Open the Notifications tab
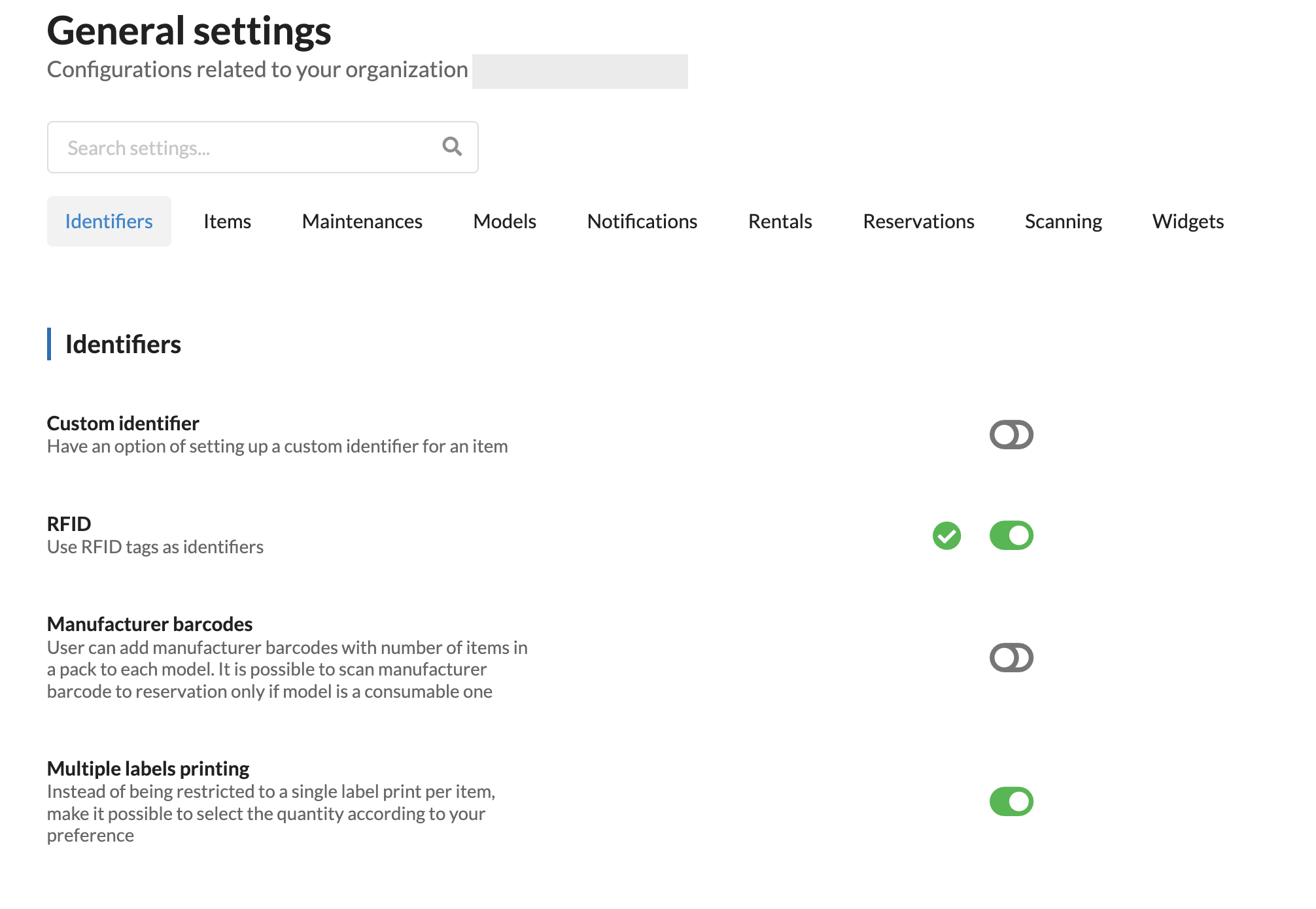The height and width of the screenshot is (909, 1316). (642, 222)
